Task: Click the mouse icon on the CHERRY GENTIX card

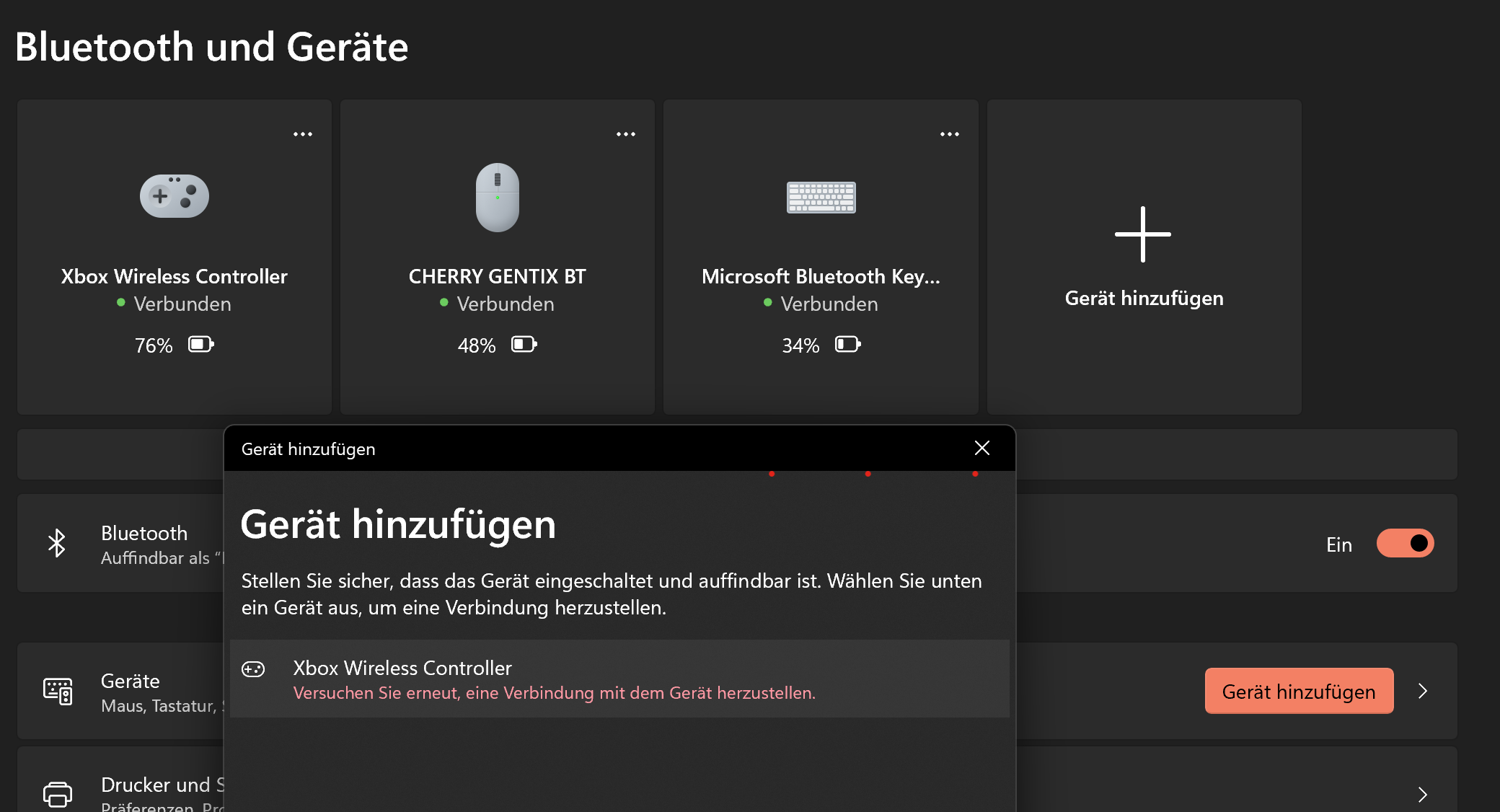Action: coord(498,197)
